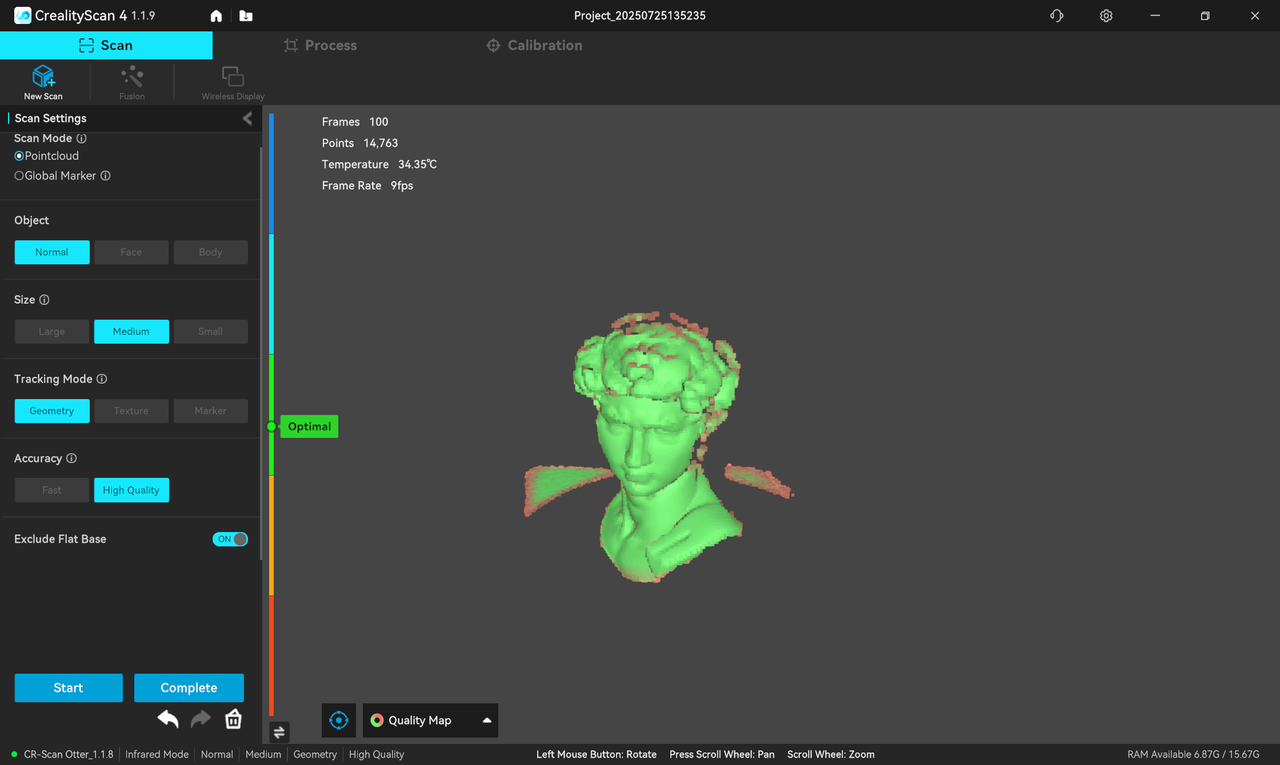Toggle the Exclude Flat Base switch
Viewport: 1280px width, 765px height.
pos(230,539)
